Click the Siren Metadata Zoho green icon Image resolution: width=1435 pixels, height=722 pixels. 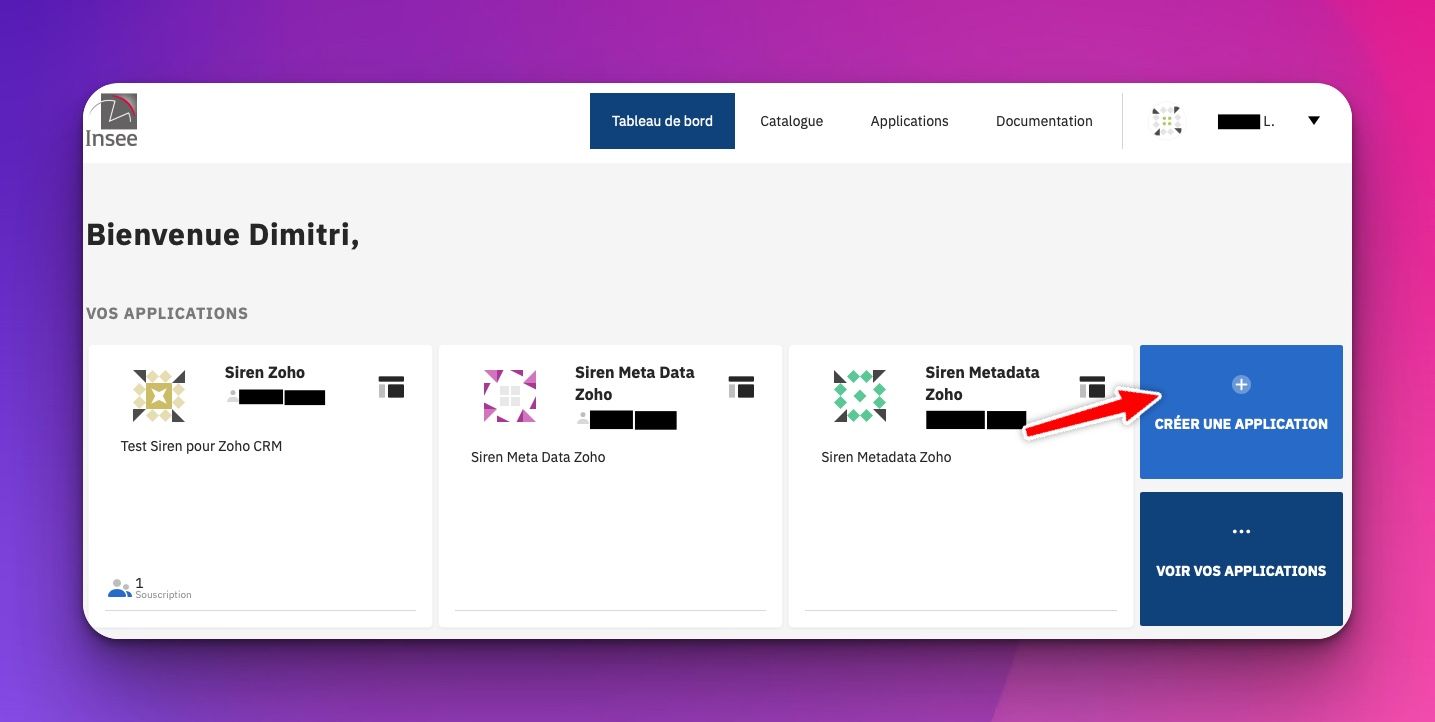coord(860,395)
